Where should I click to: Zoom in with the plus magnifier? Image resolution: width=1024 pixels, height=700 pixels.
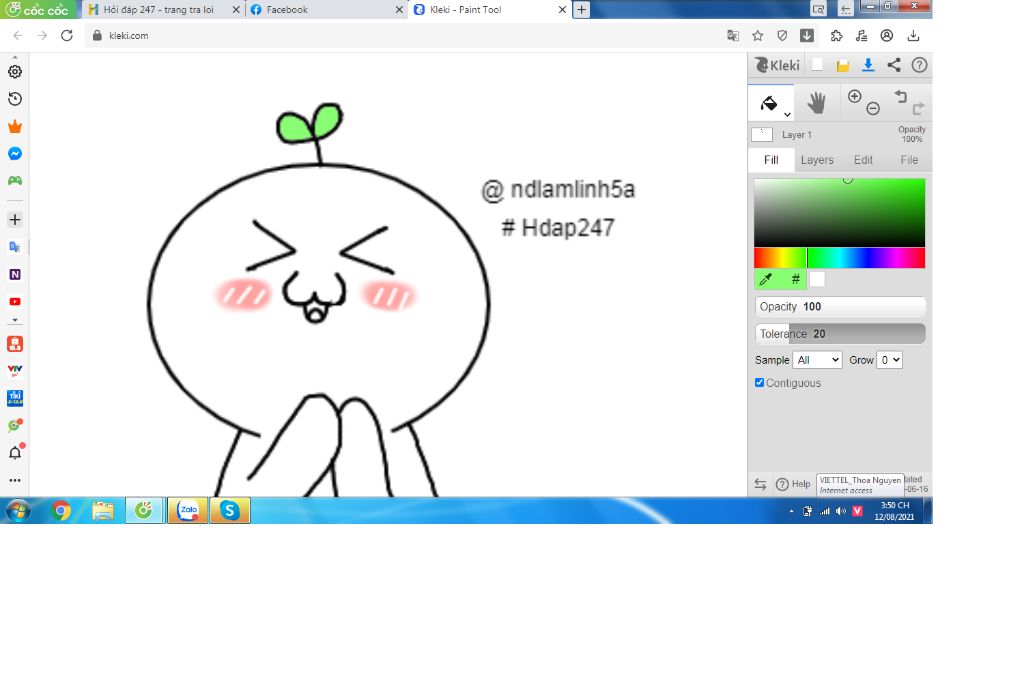pyautogui.click(x=854, y=97)
